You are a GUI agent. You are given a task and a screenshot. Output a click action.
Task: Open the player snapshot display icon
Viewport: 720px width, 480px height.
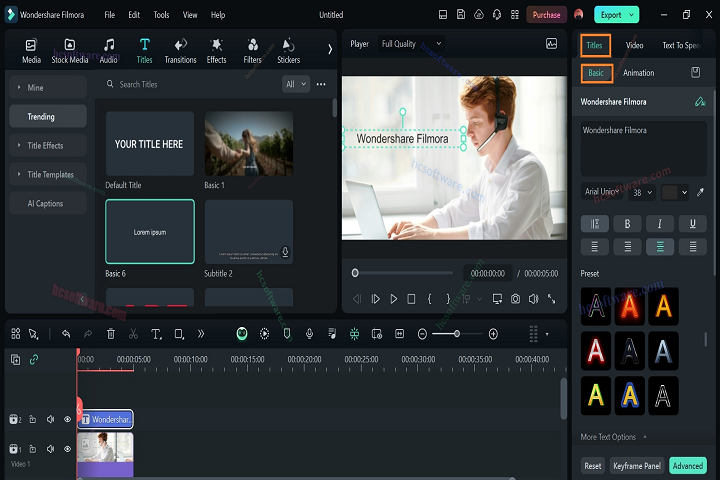point(551,44)
